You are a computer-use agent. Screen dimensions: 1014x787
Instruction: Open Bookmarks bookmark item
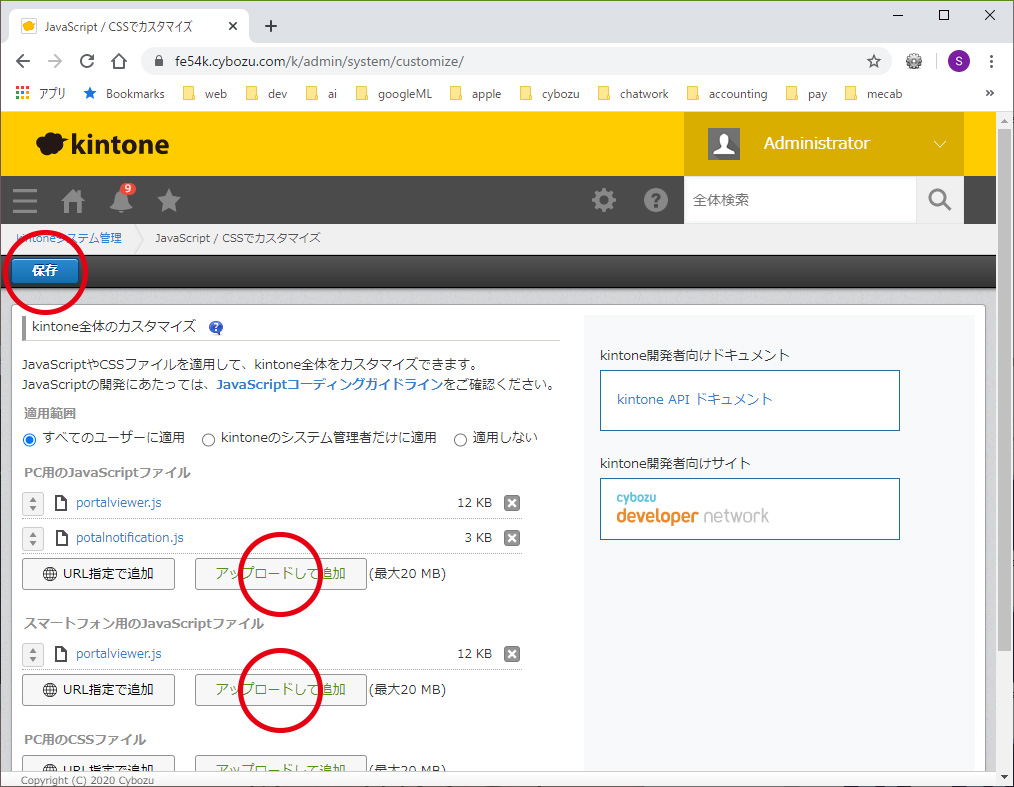[124, 94]
